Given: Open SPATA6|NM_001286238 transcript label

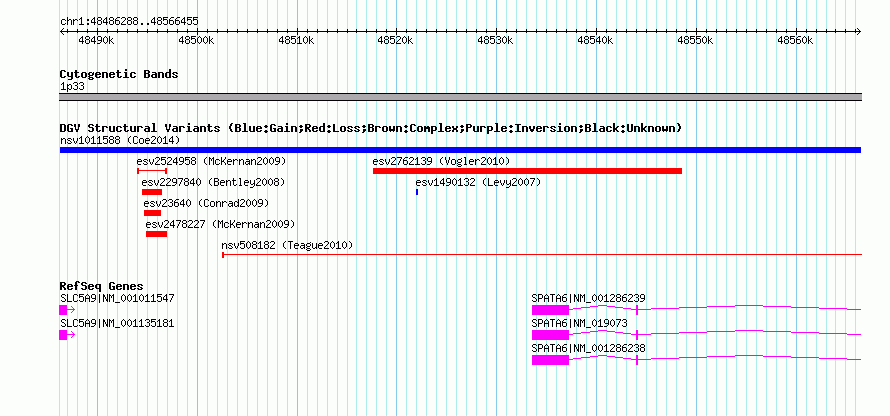Looking at the screenshot, I should pos(589,348).
